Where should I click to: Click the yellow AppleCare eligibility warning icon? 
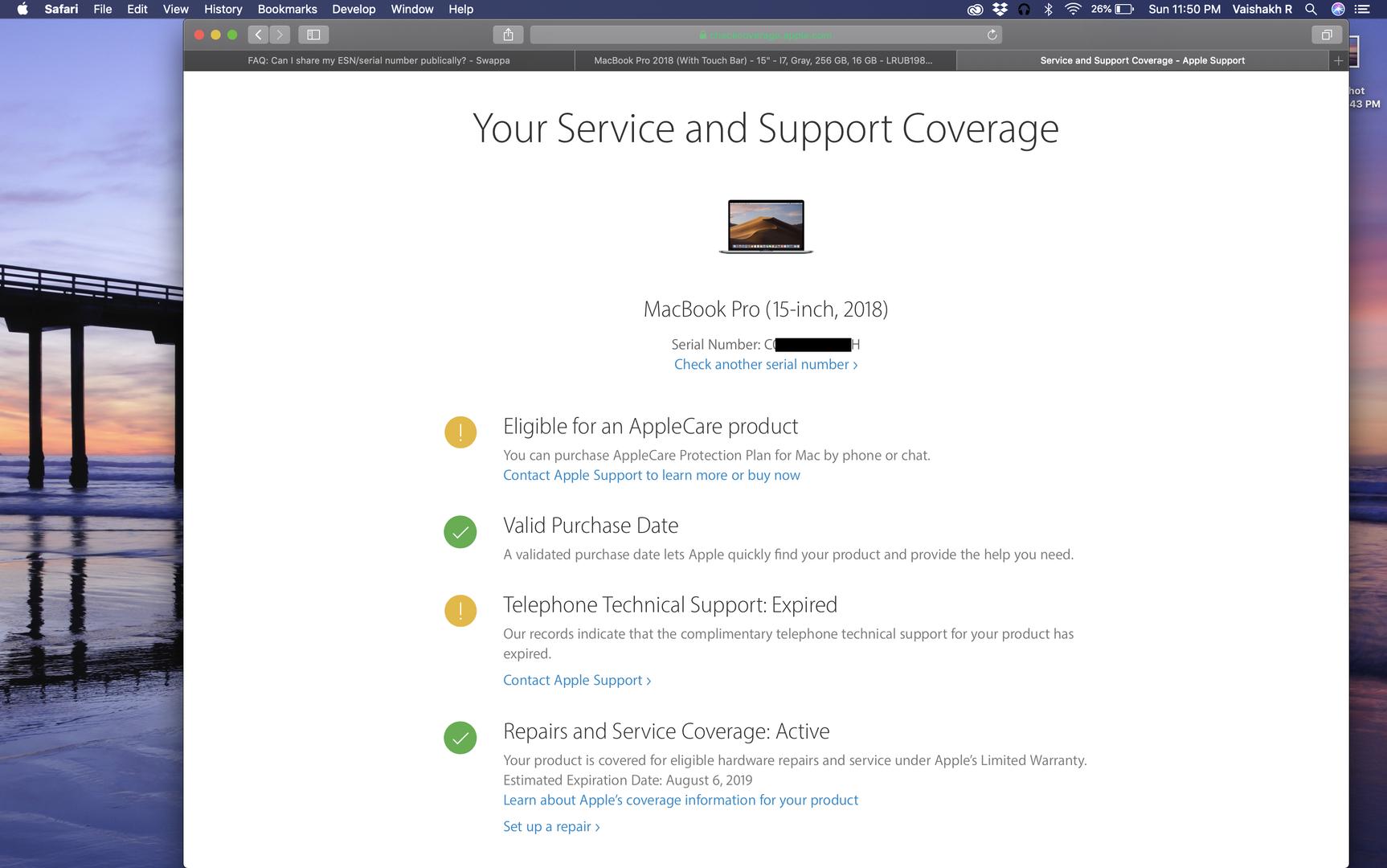460,432
